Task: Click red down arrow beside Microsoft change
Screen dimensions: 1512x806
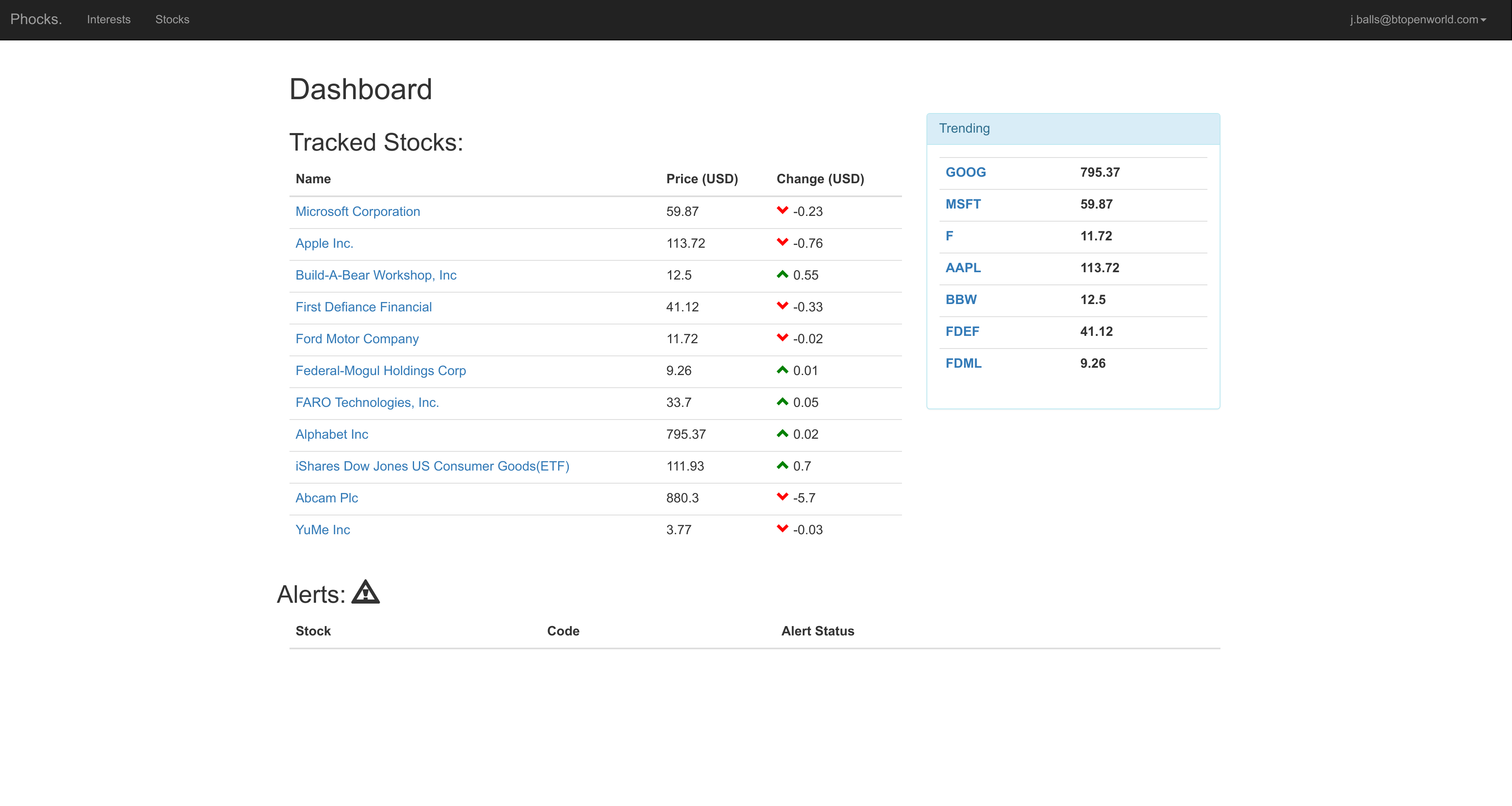Action: [x=782, y=210]
